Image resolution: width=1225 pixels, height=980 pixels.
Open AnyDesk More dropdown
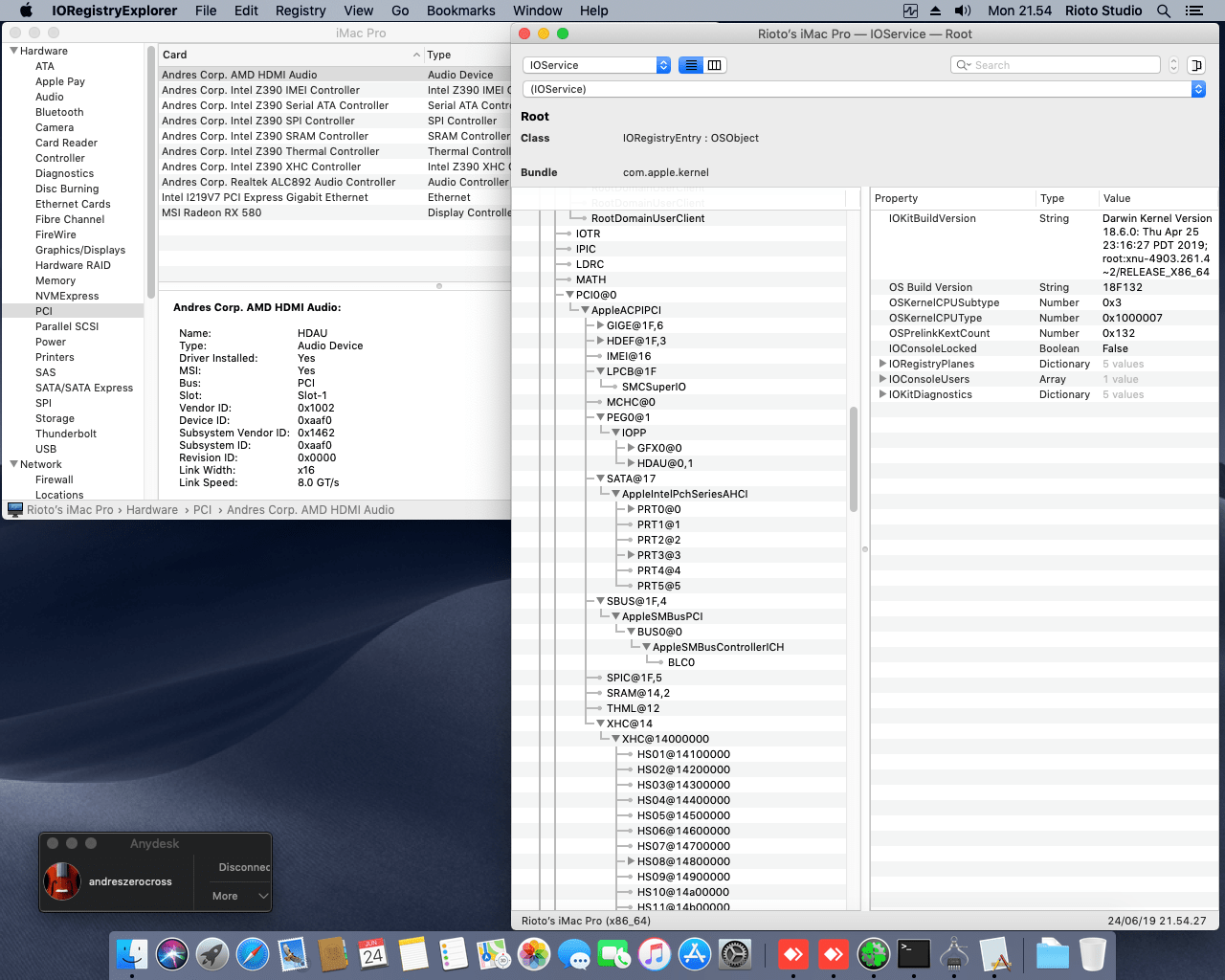[x=239, y=896]
